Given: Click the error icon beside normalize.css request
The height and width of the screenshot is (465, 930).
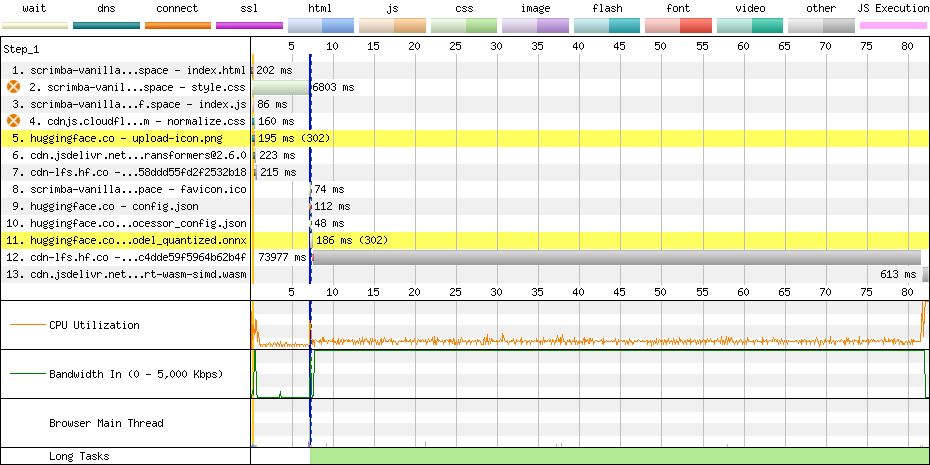Looking at the screenshot, I should tap(14, 121).
